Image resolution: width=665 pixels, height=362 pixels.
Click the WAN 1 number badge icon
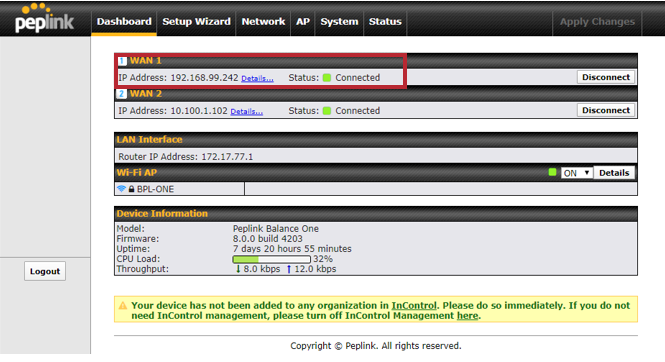point(122,61)
